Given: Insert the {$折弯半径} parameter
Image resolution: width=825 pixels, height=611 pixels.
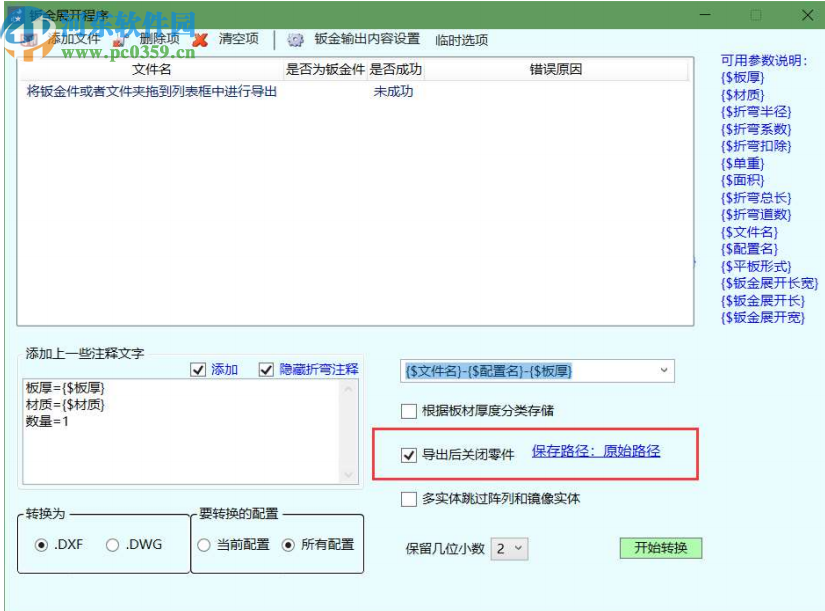Looking at the screenshot, I should tap(756, 112).
